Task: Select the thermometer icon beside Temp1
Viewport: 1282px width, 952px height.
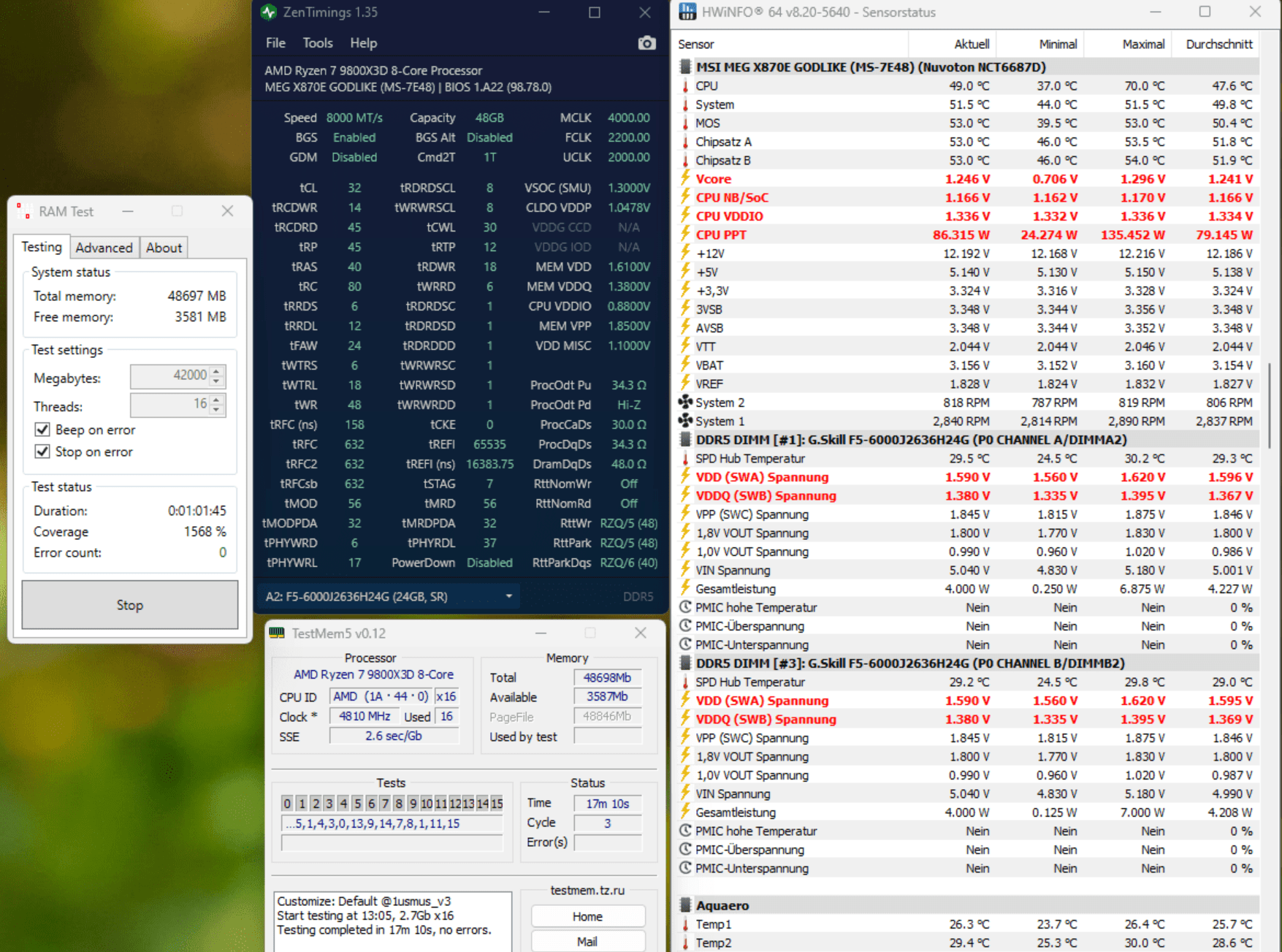Action: (685, 924)
